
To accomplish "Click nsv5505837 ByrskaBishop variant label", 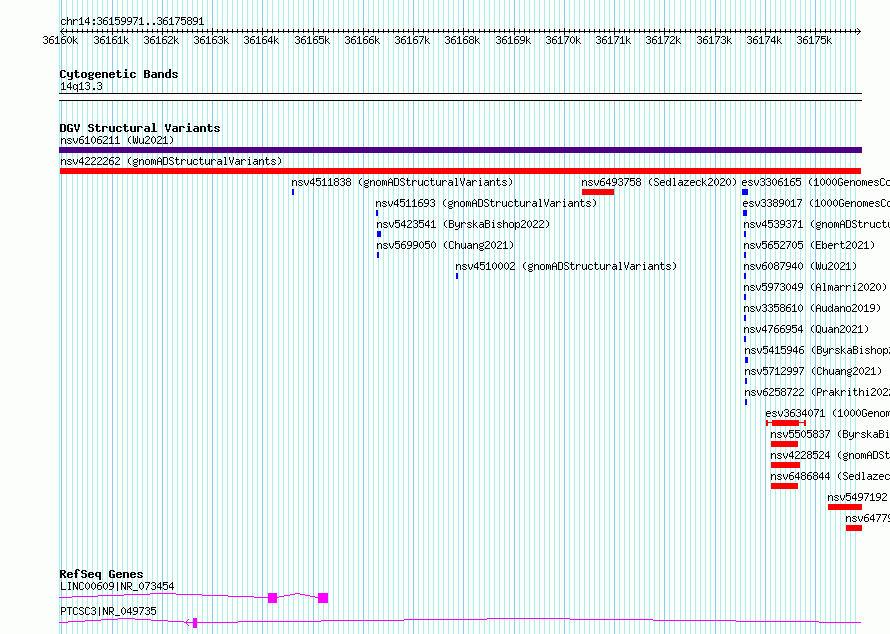I will (830, 434).
